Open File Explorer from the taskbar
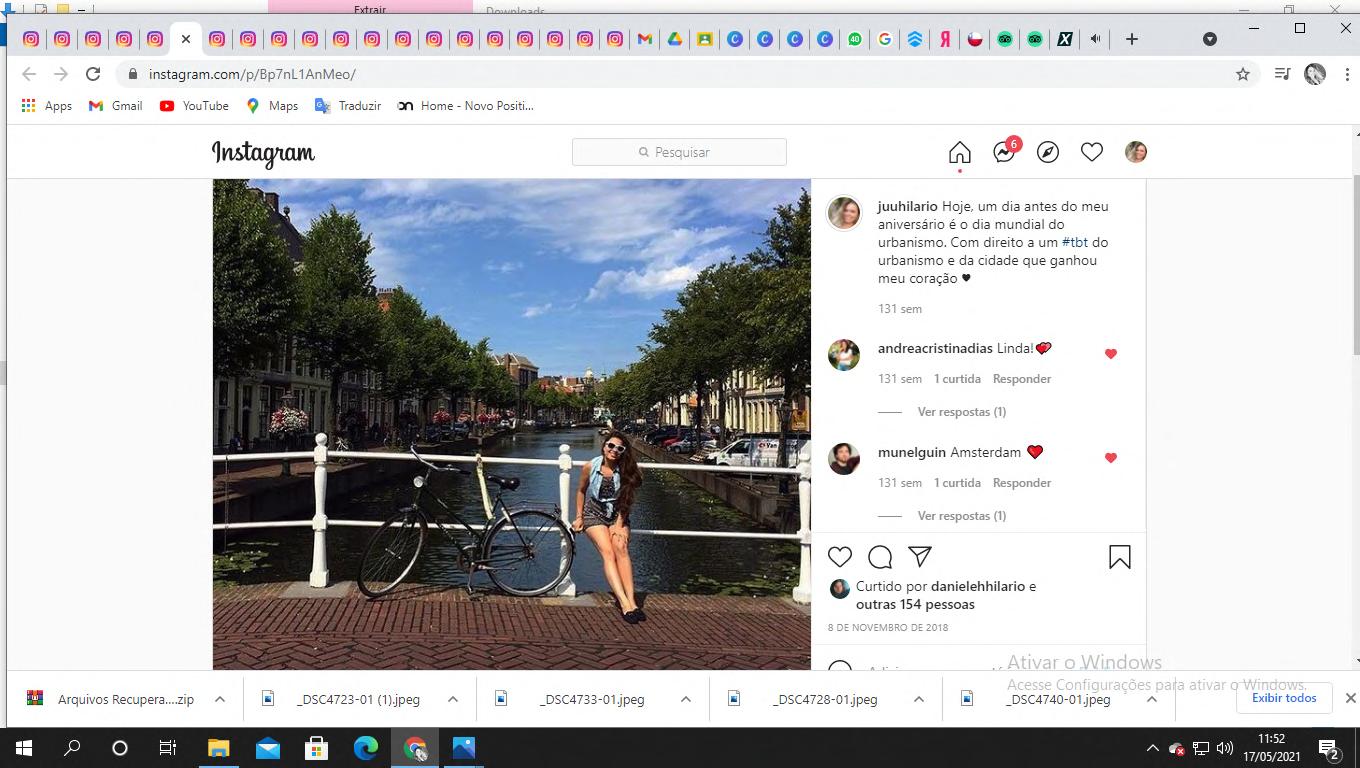The height and width of the screenshot is (768, 1360). [x=218, y=748]
